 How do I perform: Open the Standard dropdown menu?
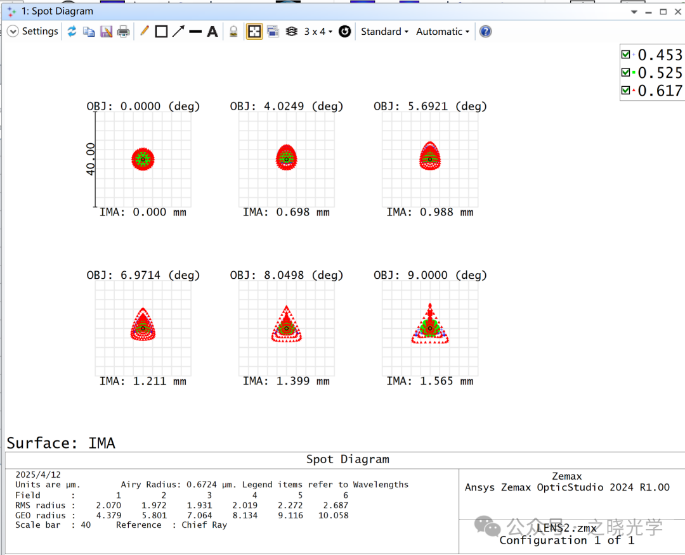click(384, 32)
